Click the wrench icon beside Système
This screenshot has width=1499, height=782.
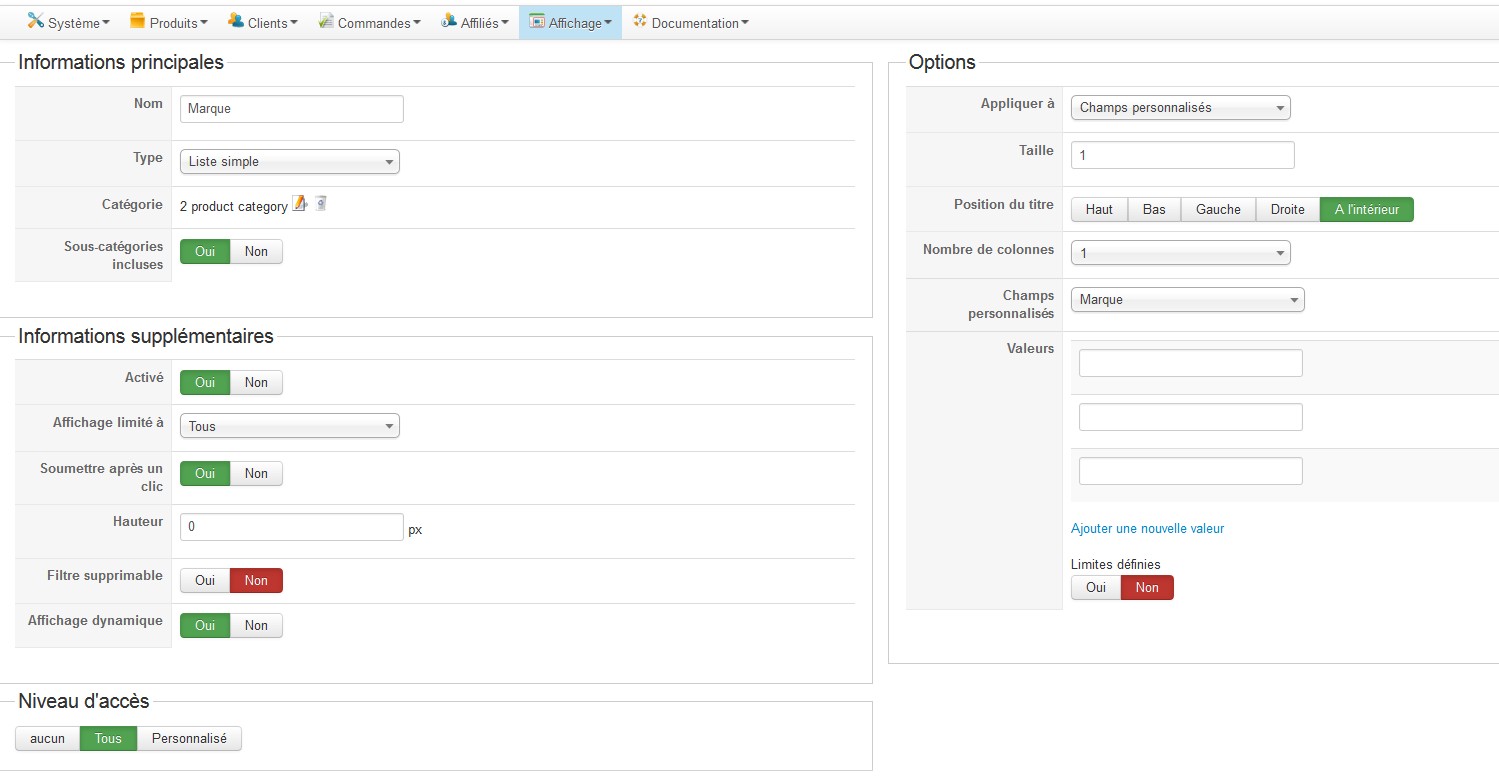point(36,21)
